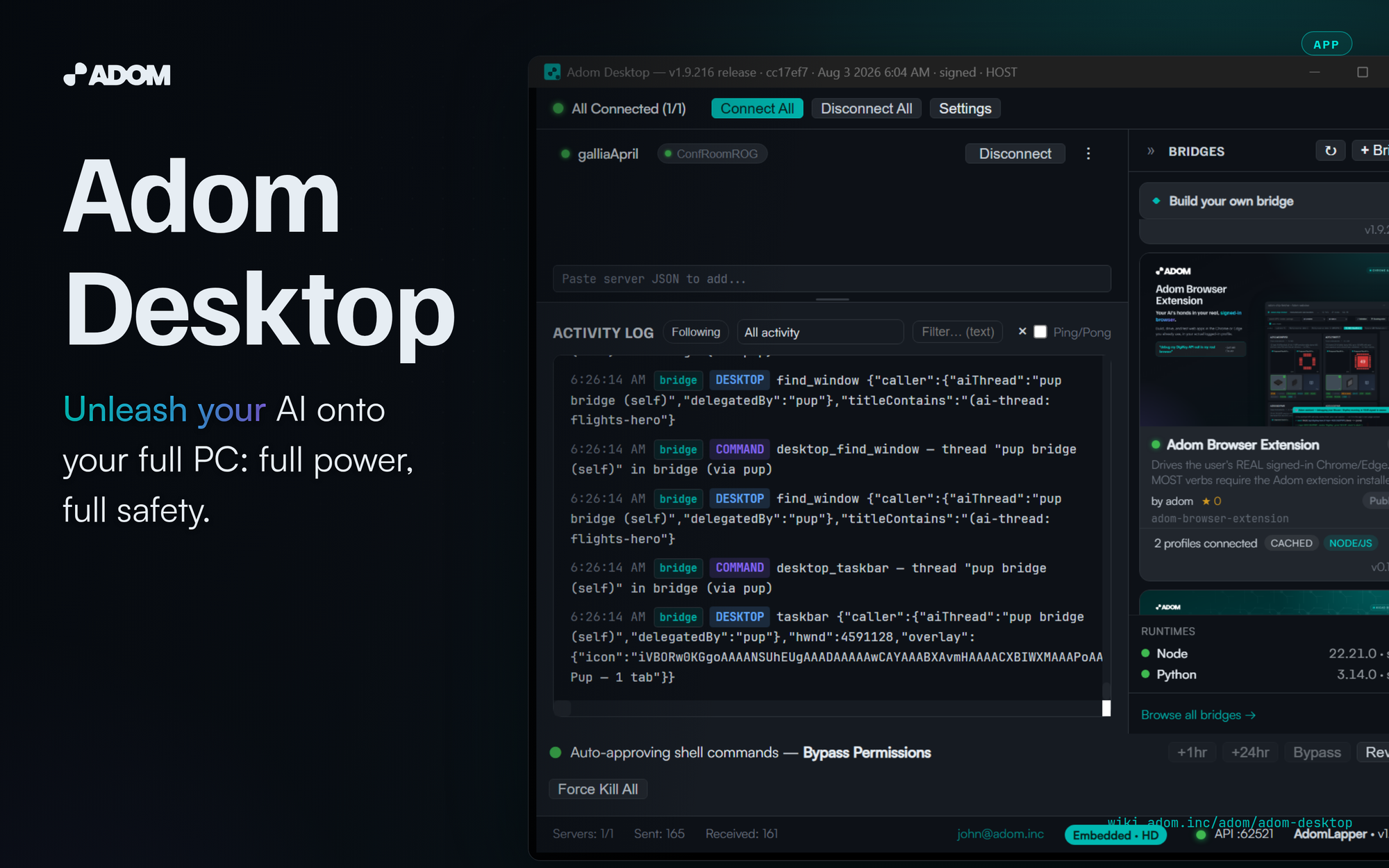
Task: Extend auto-approval by +24hr
Action: tap(1250, 752)
